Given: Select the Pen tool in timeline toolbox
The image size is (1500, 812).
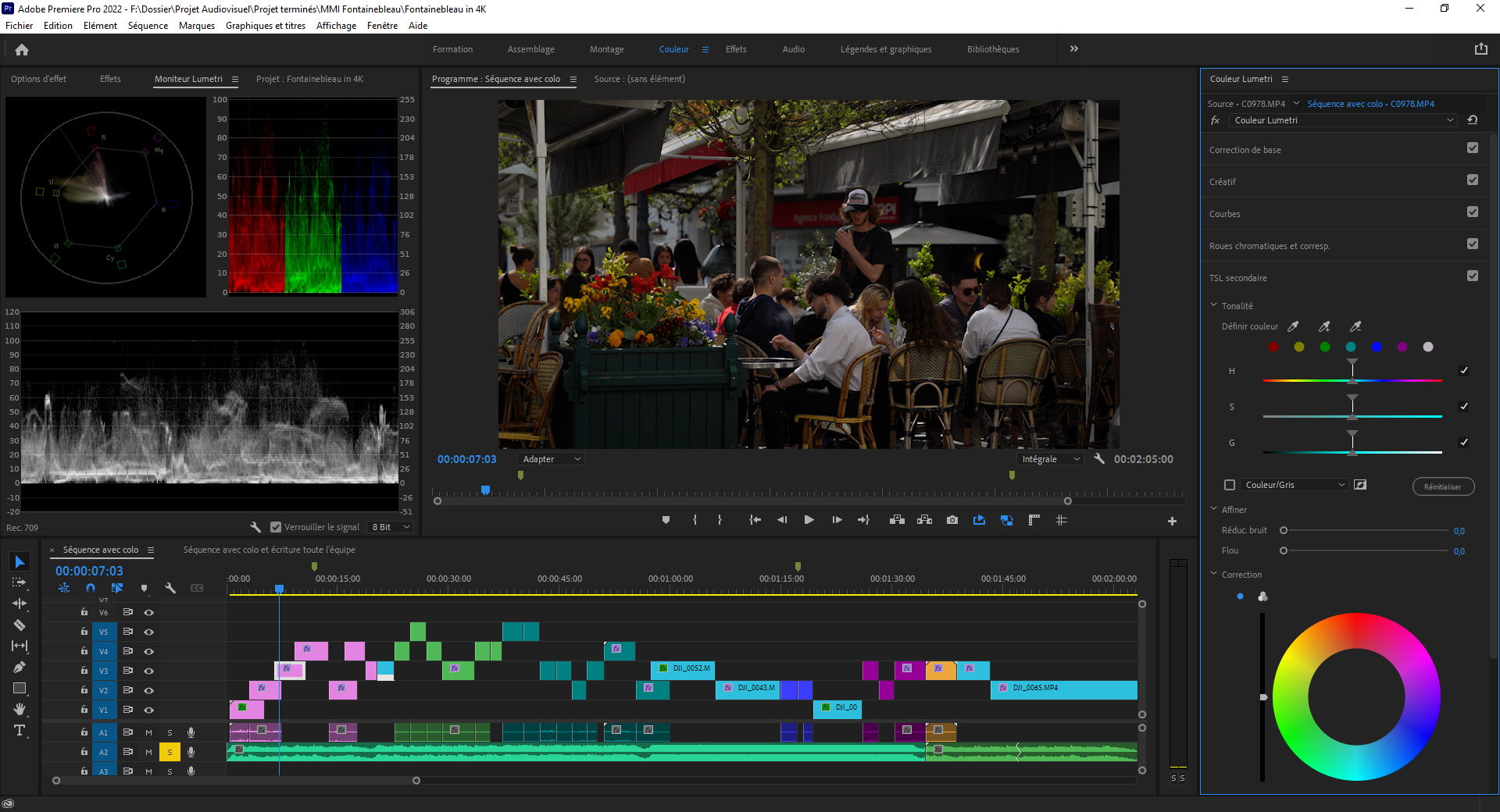Looking at the screenshot, I should (20, 668).
